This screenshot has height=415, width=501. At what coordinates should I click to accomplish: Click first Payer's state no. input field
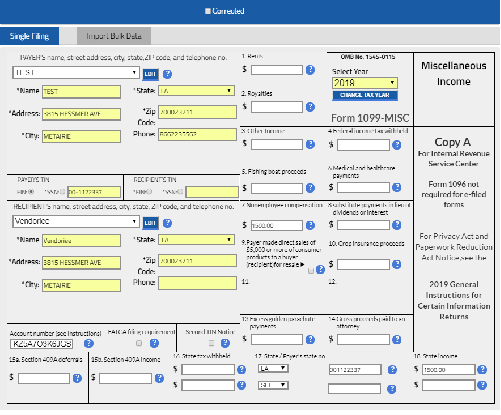pos(355,369)
